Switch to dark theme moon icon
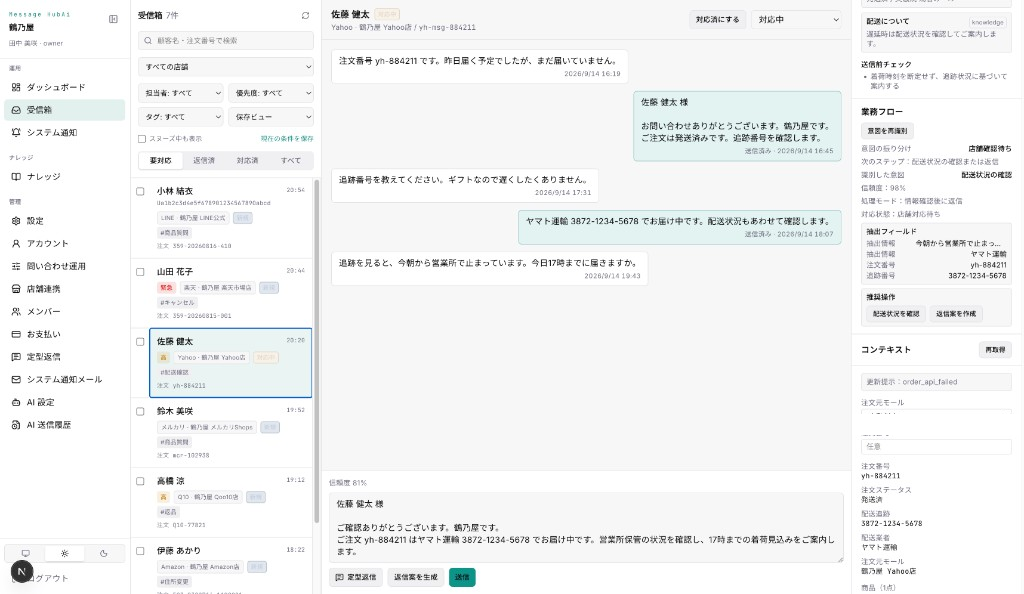The width and height of the screenshot is (1024, 594). point(103,554)
